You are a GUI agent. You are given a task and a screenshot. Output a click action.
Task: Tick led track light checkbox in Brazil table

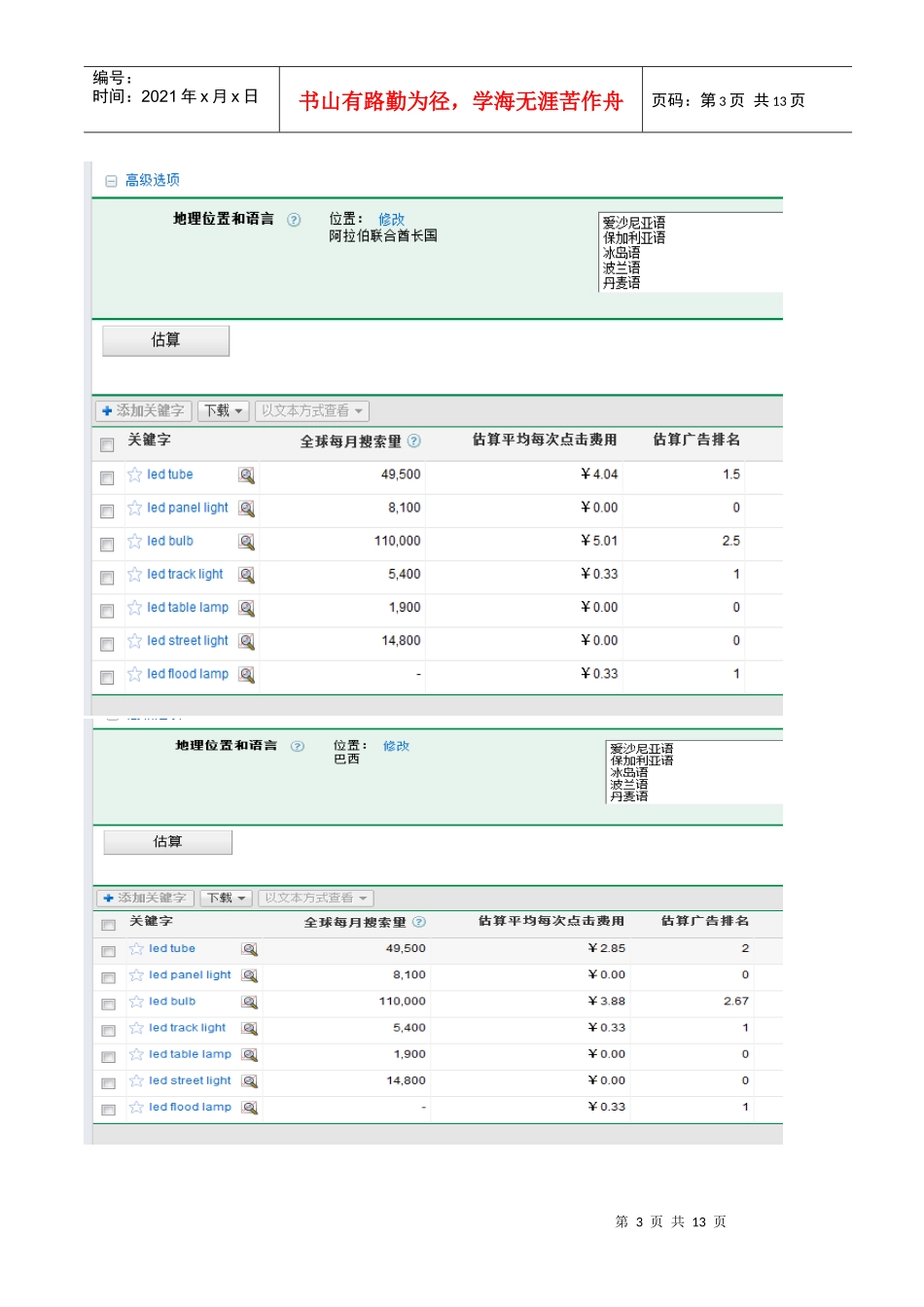click(x=109, y=1031)
